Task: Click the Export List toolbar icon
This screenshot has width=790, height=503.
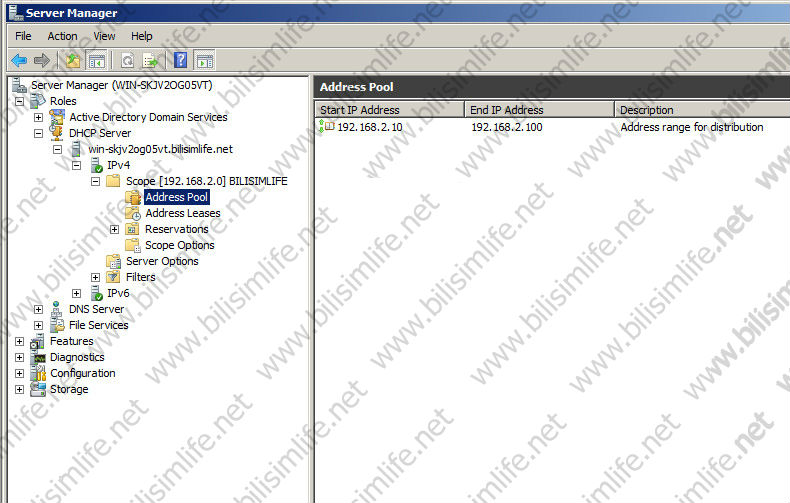Action: coord(150,61)
